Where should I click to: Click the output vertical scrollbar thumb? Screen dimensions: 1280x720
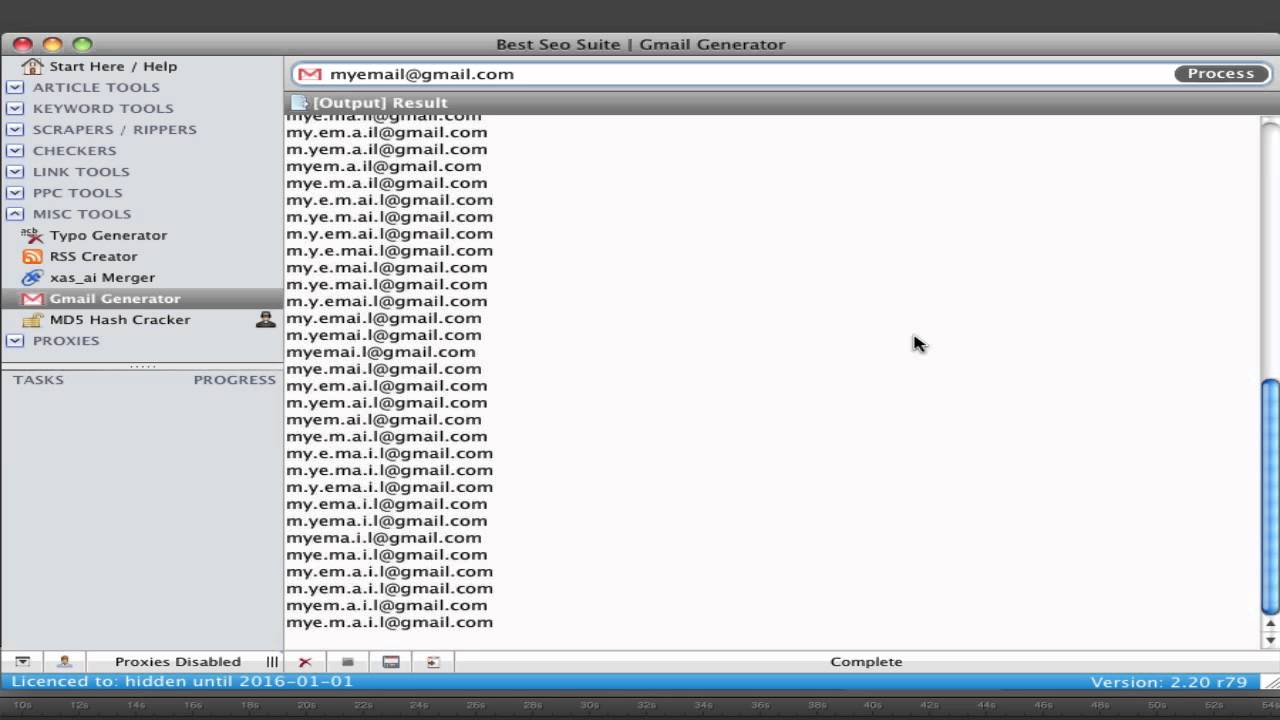point(1270,497)
